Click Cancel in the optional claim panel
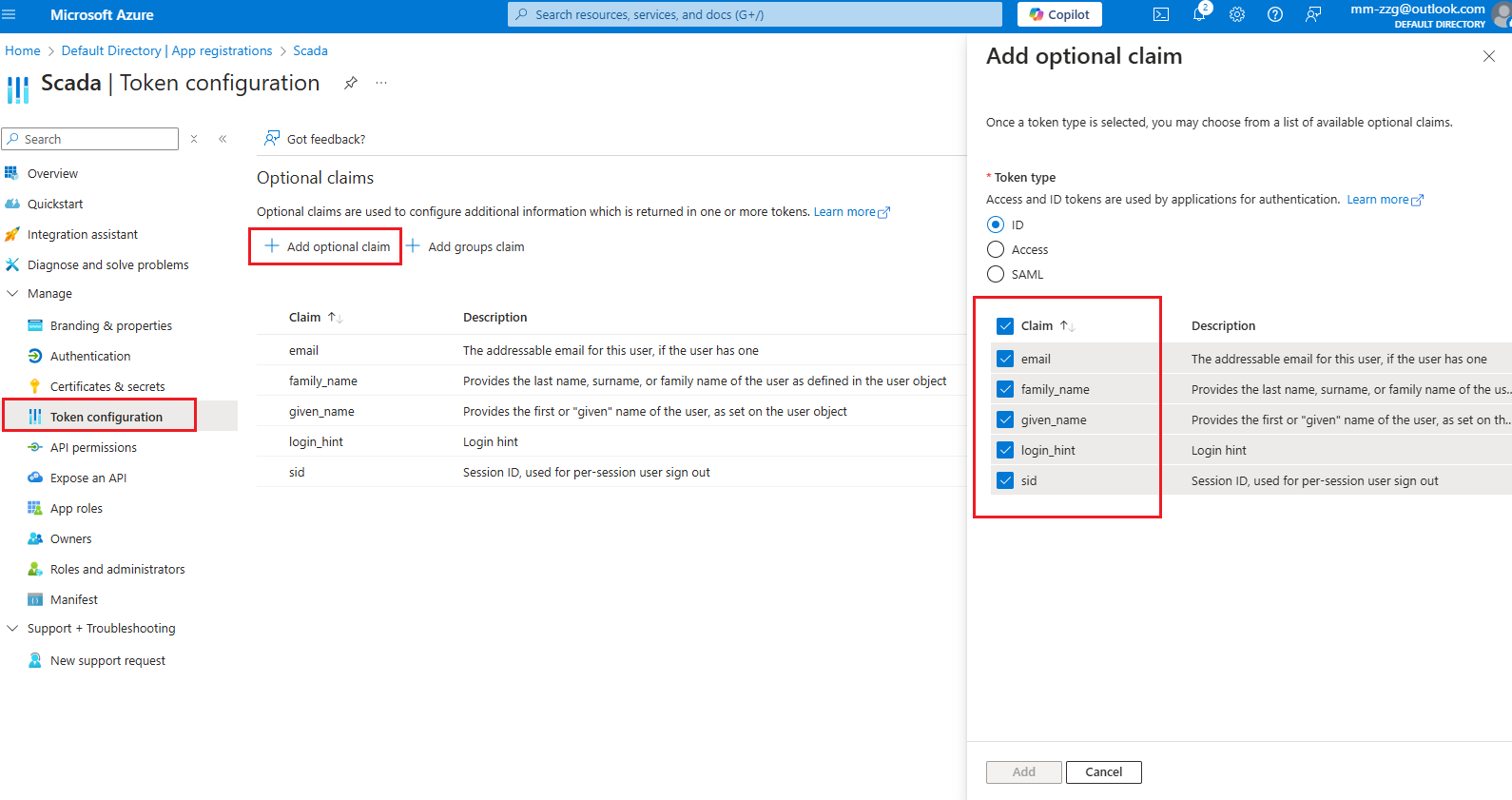The width and height of the screenshot is (1512, 800). pyautogui.click(x=1103, y=772)
